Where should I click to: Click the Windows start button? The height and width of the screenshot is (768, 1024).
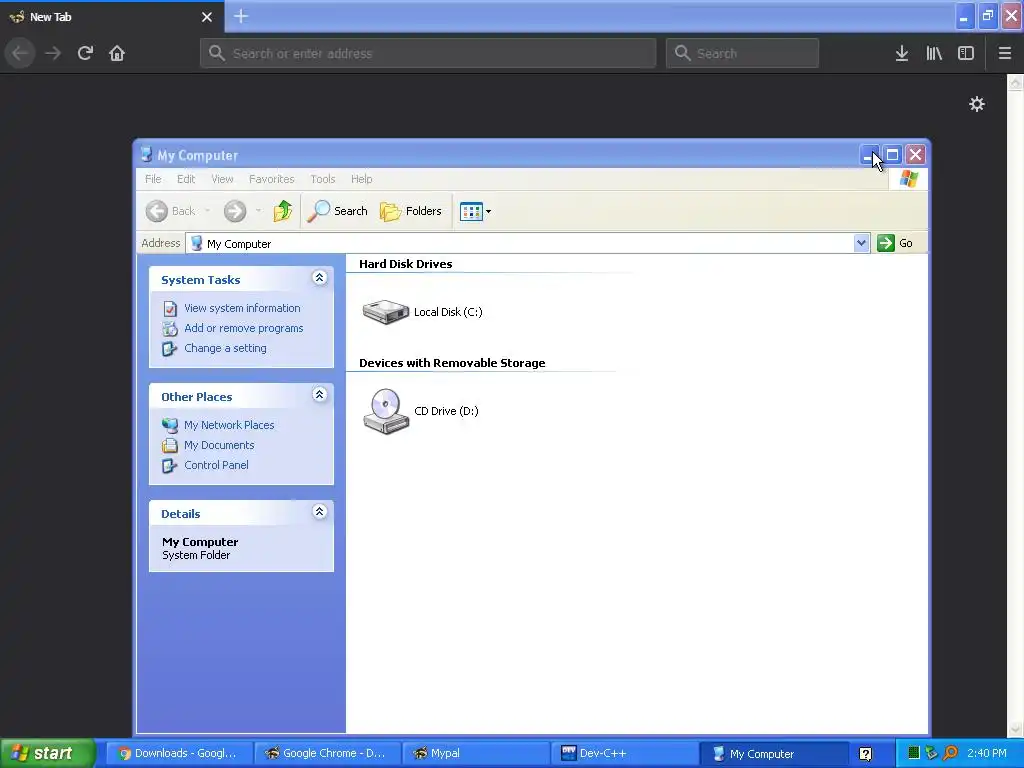coord(47,754)
